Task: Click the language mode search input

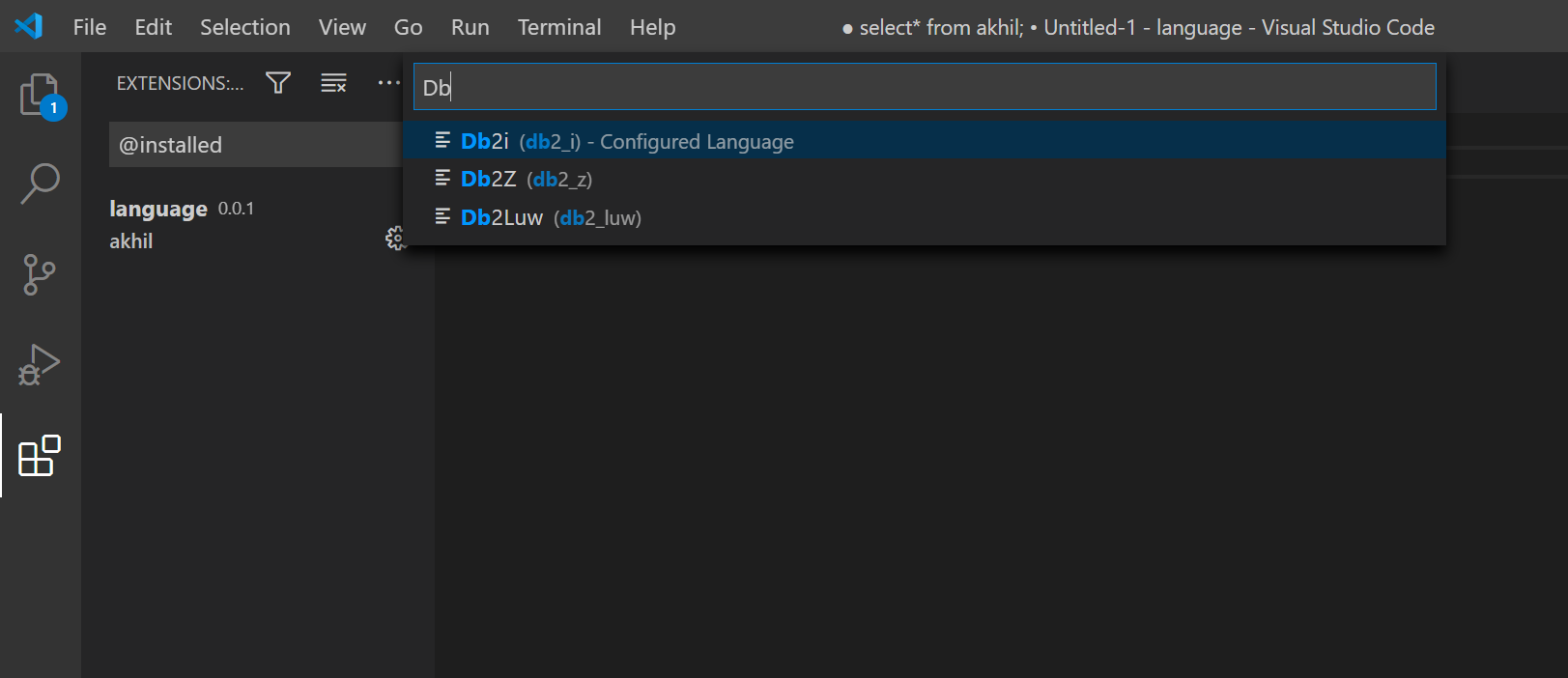Action: [x=925, y=87]
